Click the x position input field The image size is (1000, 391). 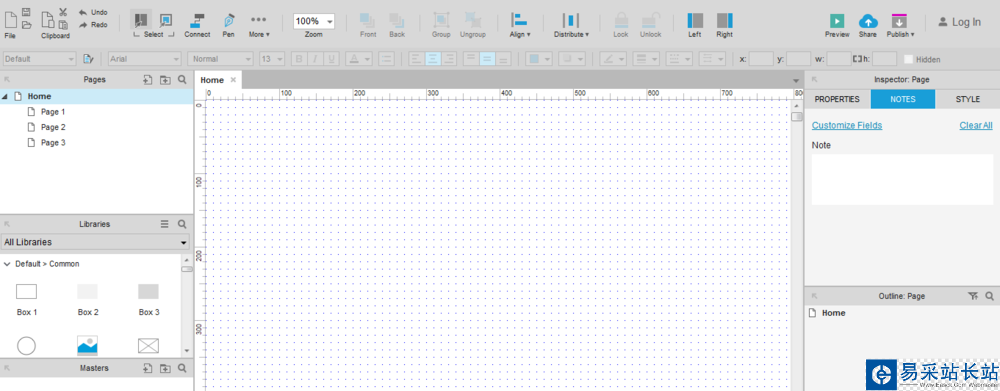[x=761, y=59]
